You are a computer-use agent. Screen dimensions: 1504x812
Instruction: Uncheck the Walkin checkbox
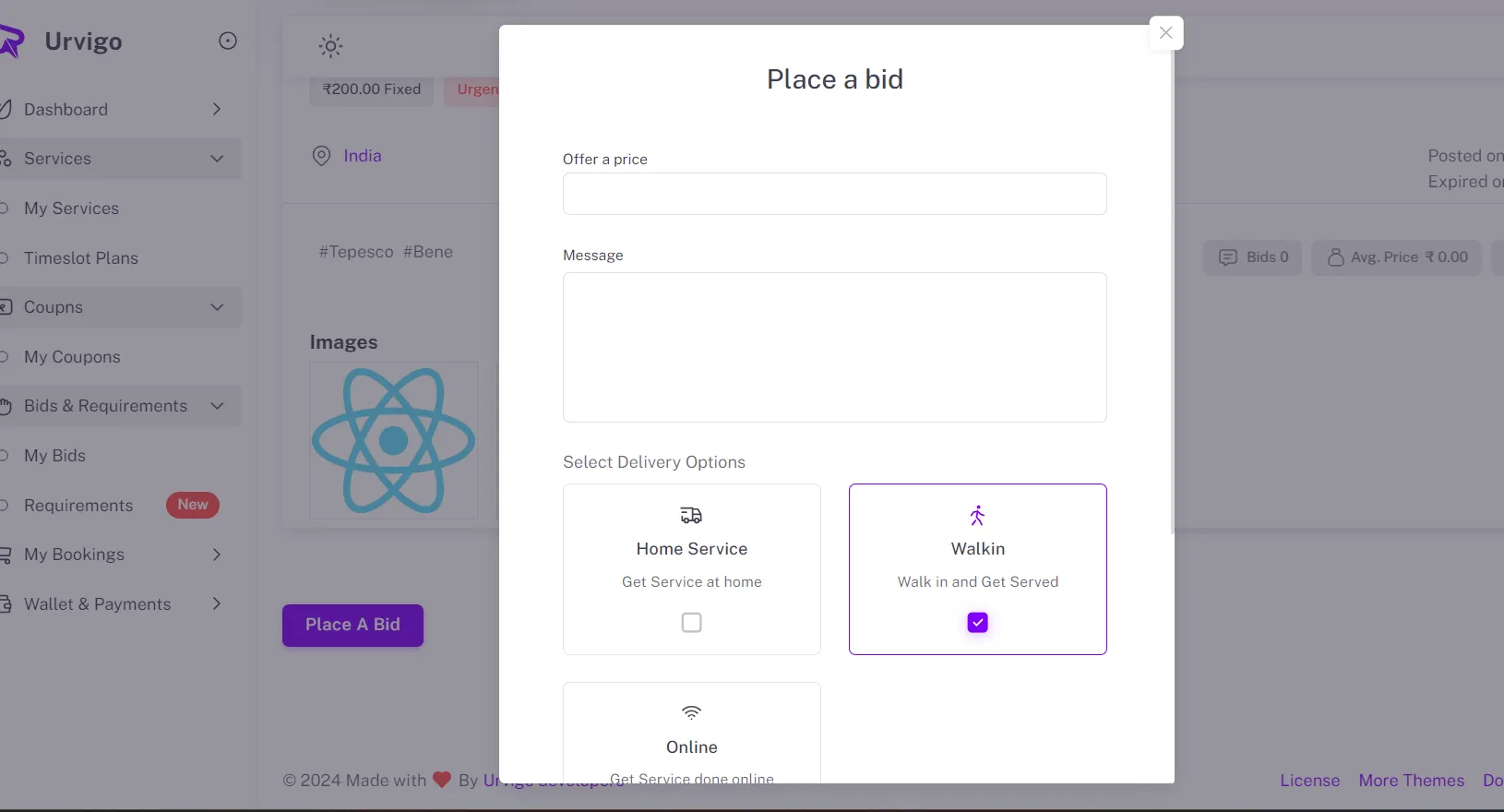[x=977, y=623]
